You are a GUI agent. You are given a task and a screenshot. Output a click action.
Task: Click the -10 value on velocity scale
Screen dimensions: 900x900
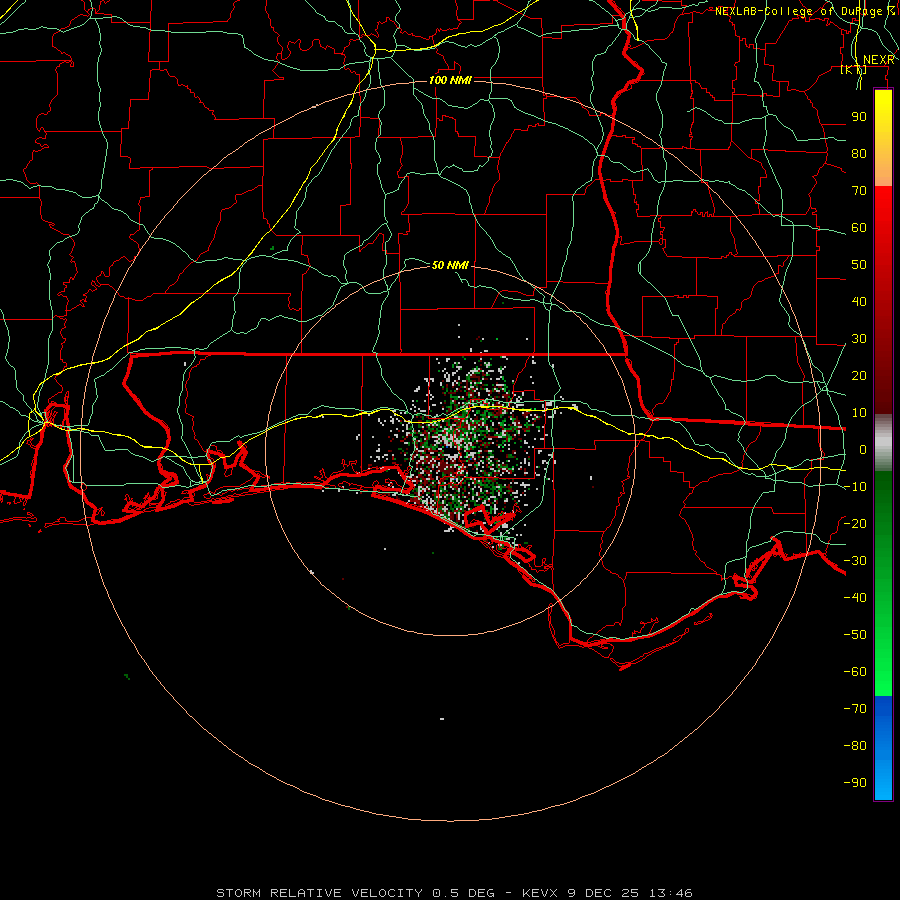point(855,487)
